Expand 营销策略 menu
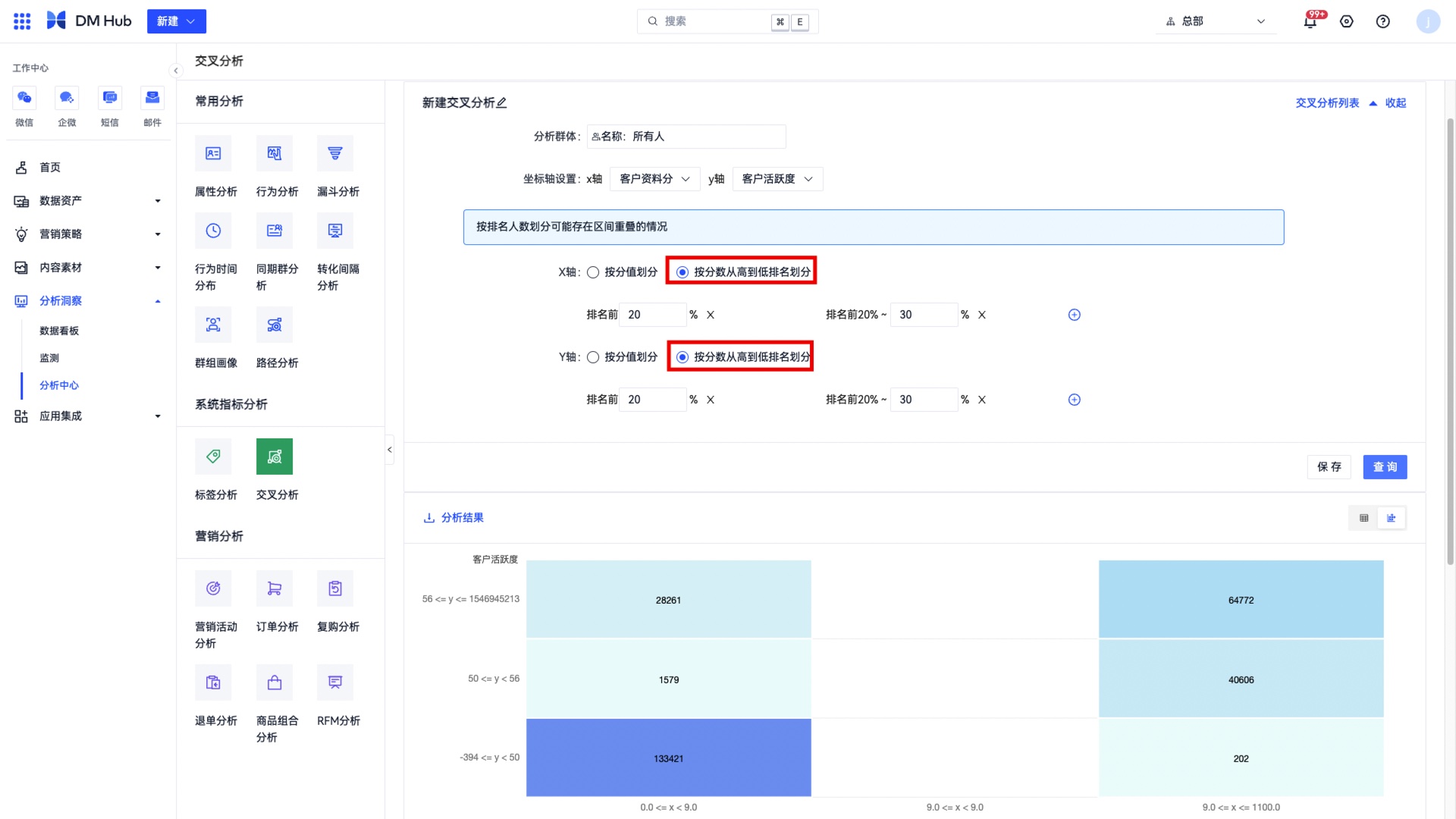This screenshot has width=1456, height=819. (x=87, y=234)
